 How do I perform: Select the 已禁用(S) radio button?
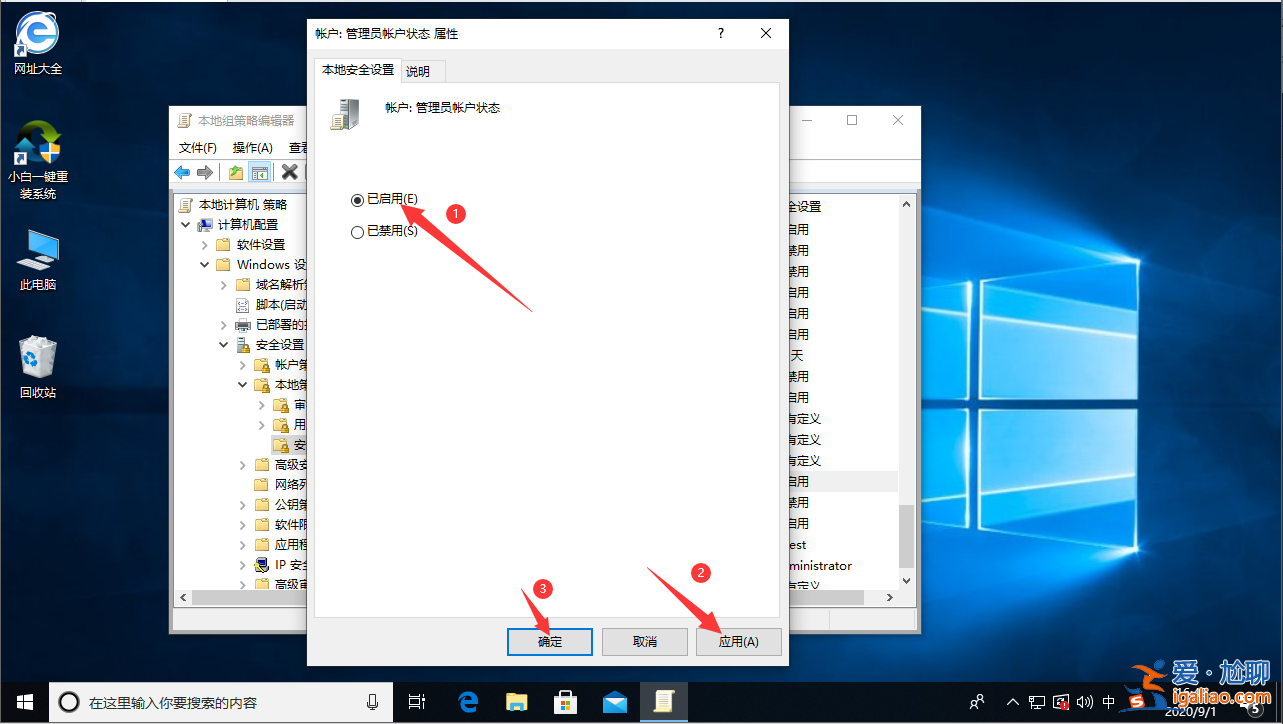(357, 231)
